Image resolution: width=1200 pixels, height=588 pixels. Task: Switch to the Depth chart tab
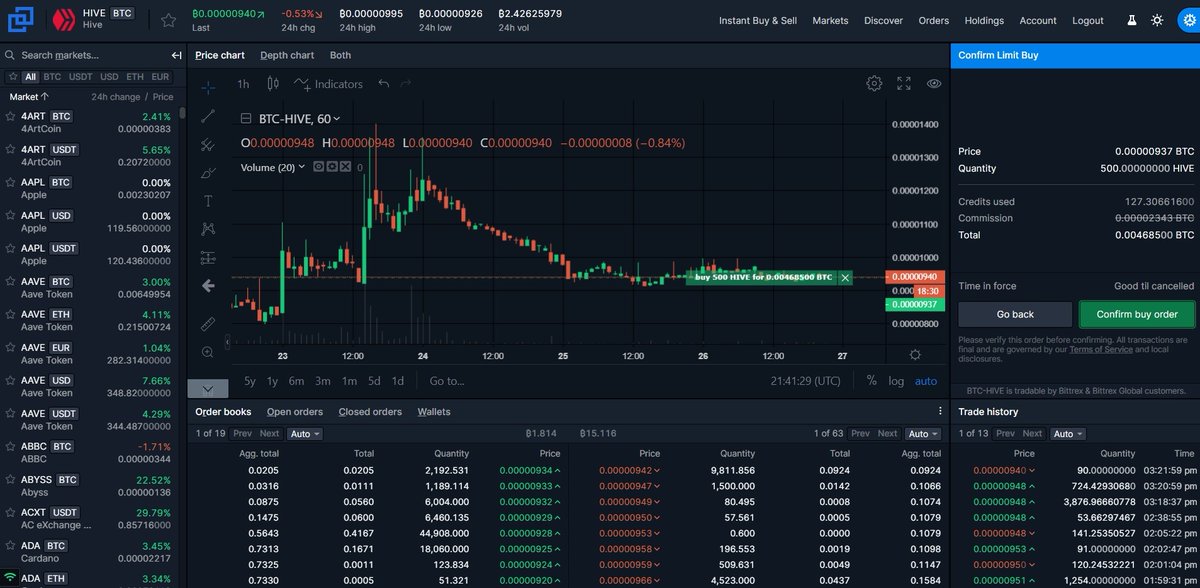click(287, 55)
